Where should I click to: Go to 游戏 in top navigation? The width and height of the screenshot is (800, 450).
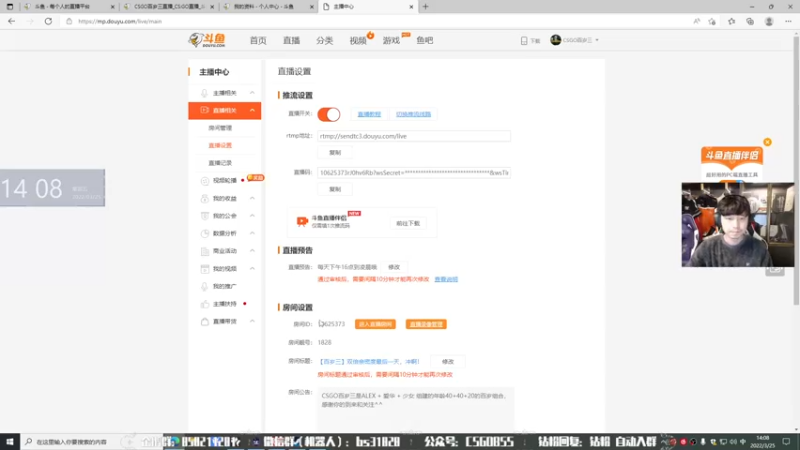pos(391,40)
